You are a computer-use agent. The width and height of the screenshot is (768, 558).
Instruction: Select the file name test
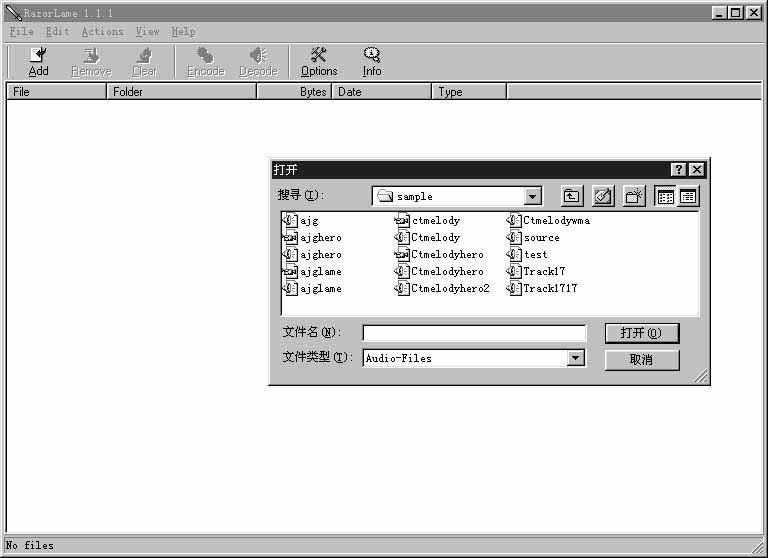point(536,254)
